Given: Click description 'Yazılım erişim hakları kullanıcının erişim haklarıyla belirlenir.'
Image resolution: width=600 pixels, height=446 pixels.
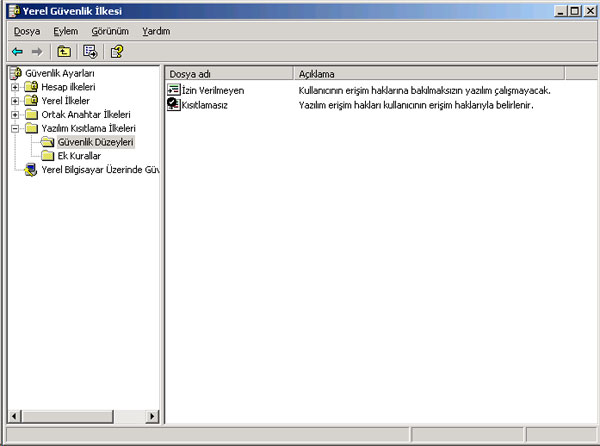Looking at the screenshot, I should click(x=416, y=105).
